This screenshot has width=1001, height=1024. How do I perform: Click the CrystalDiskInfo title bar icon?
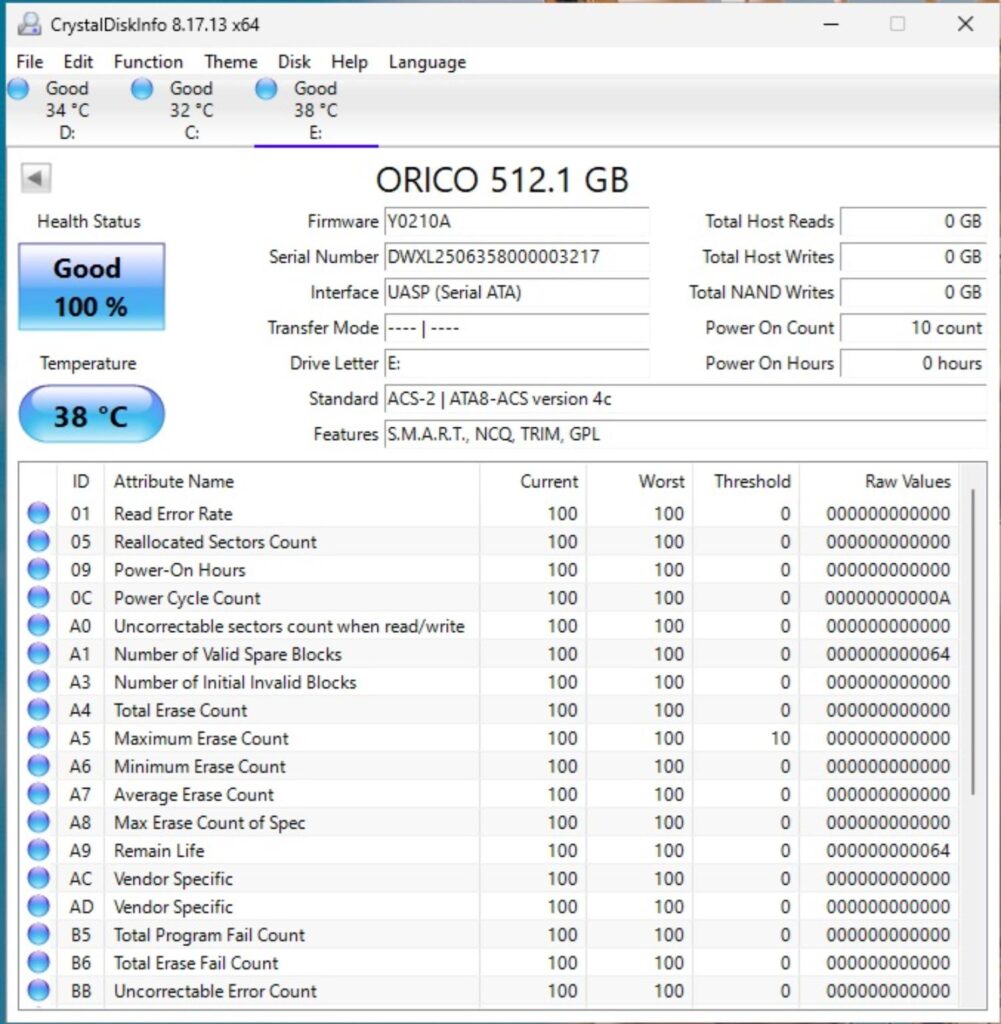29,24
